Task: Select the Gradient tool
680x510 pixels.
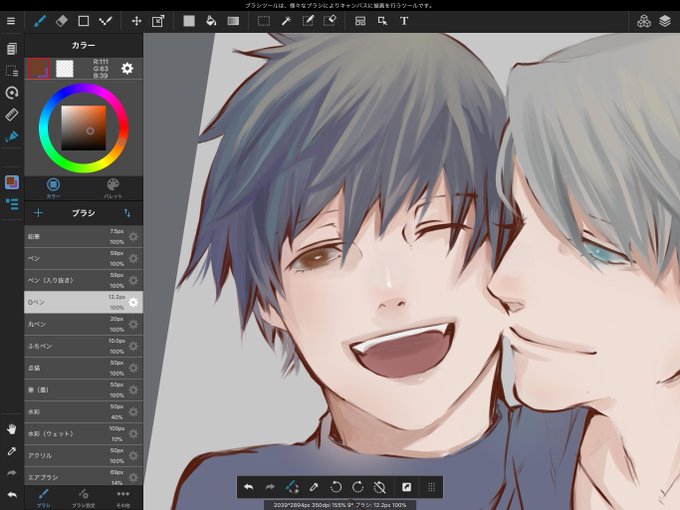Action: [x=233, y=21]
